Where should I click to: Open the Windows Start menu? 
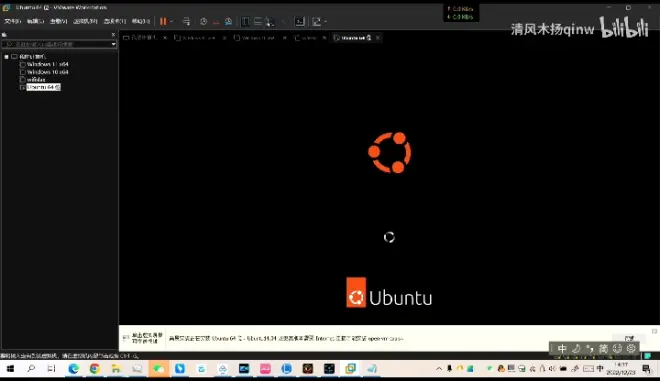pos(10,369)
